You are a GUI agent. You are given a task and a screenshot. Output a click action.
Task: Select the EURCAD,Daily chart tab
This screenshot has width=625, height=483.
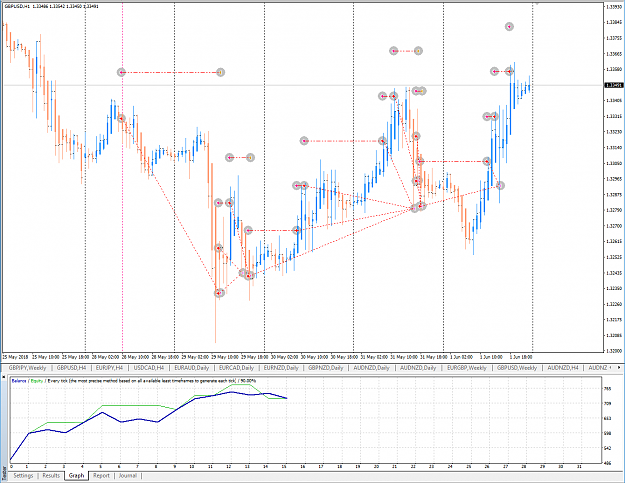pos(236,368)
